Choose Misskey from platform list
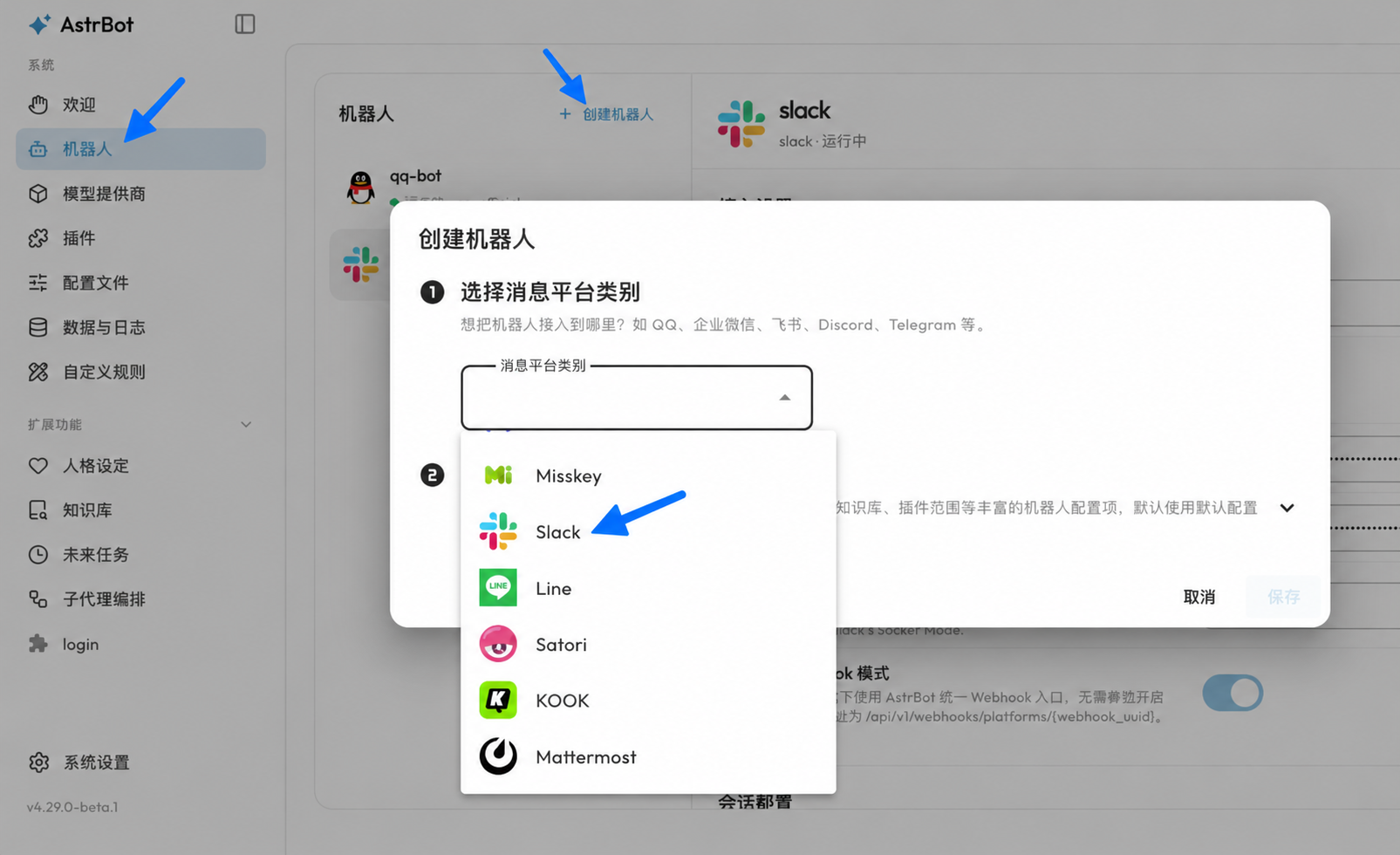The height and width of the screenshot is (855, 1400). coord(648,475)
